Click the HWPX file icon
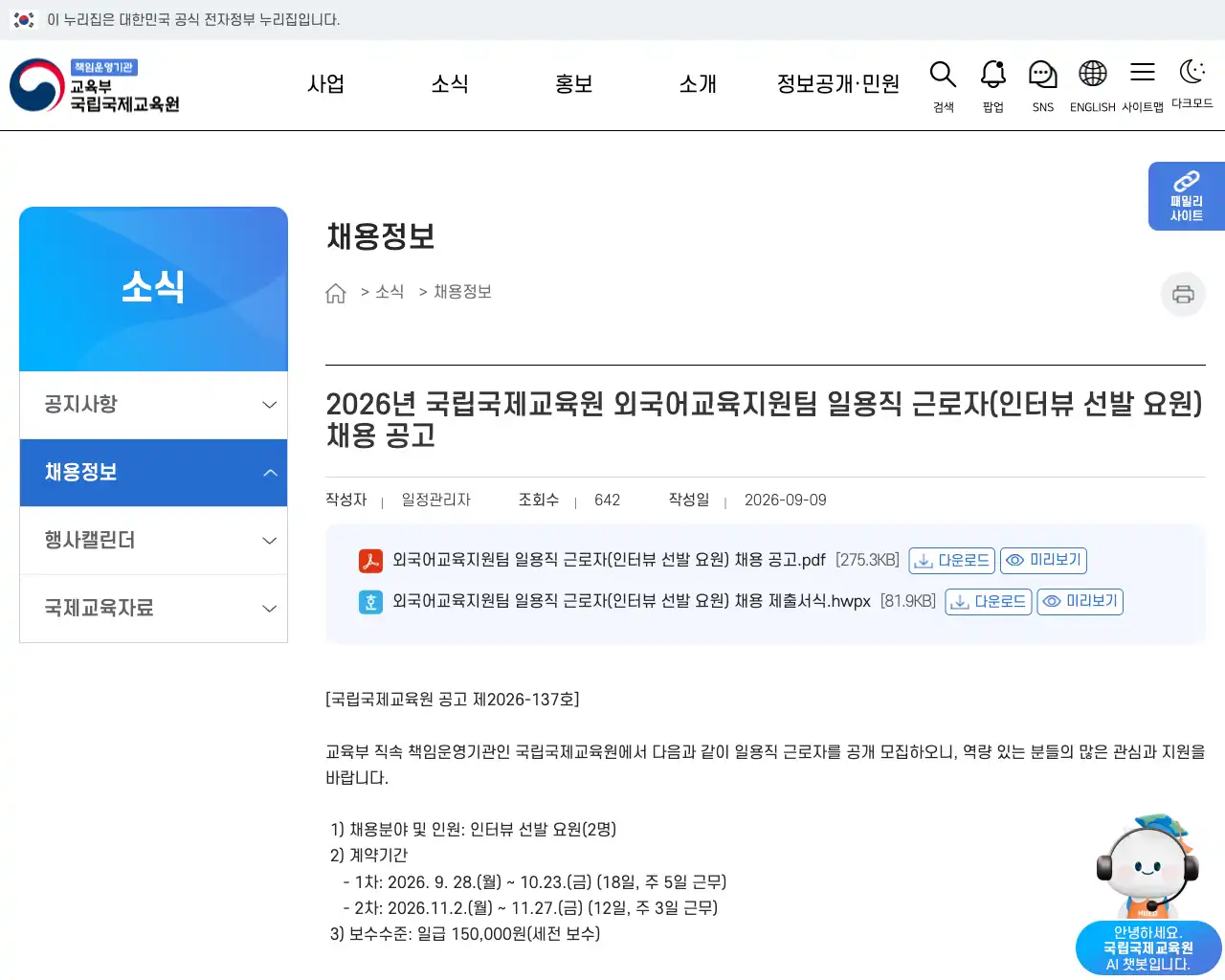 tap(370, 602)
